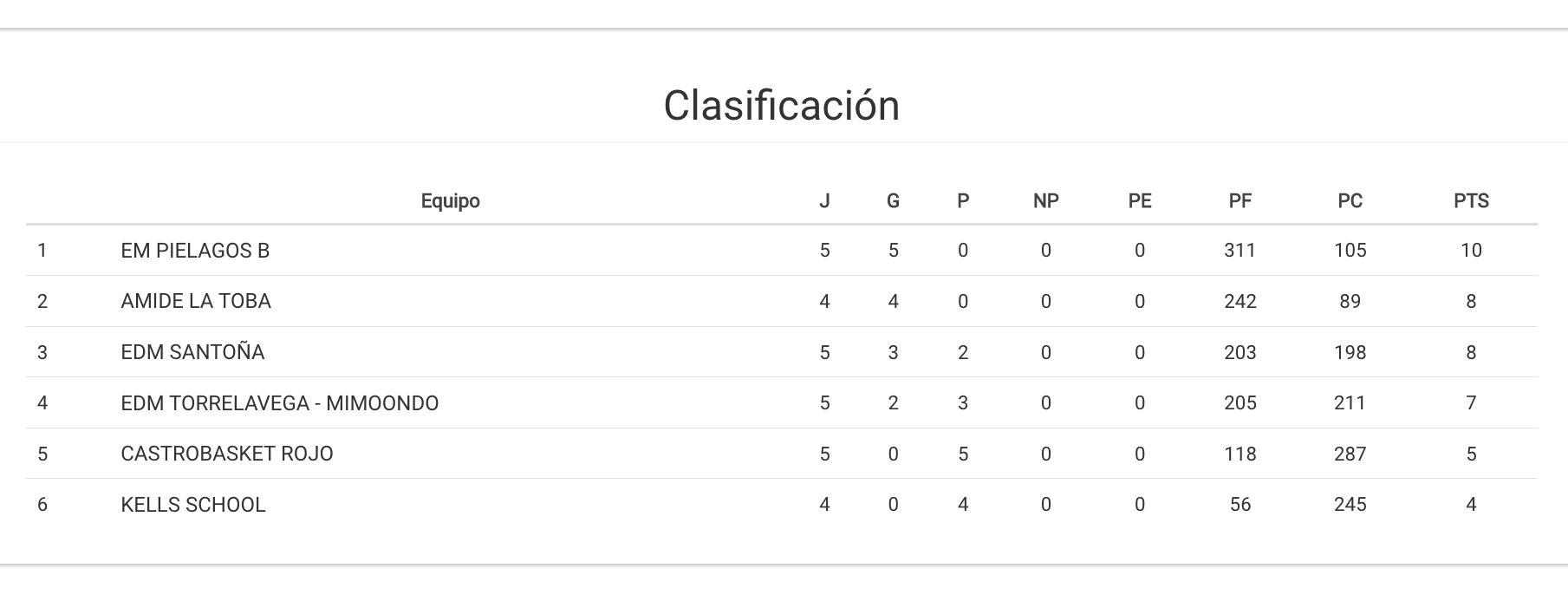1568x595 pixels.
Task: Click the Equipo column header
Action: pyautogui.click(x=450, y=201)
